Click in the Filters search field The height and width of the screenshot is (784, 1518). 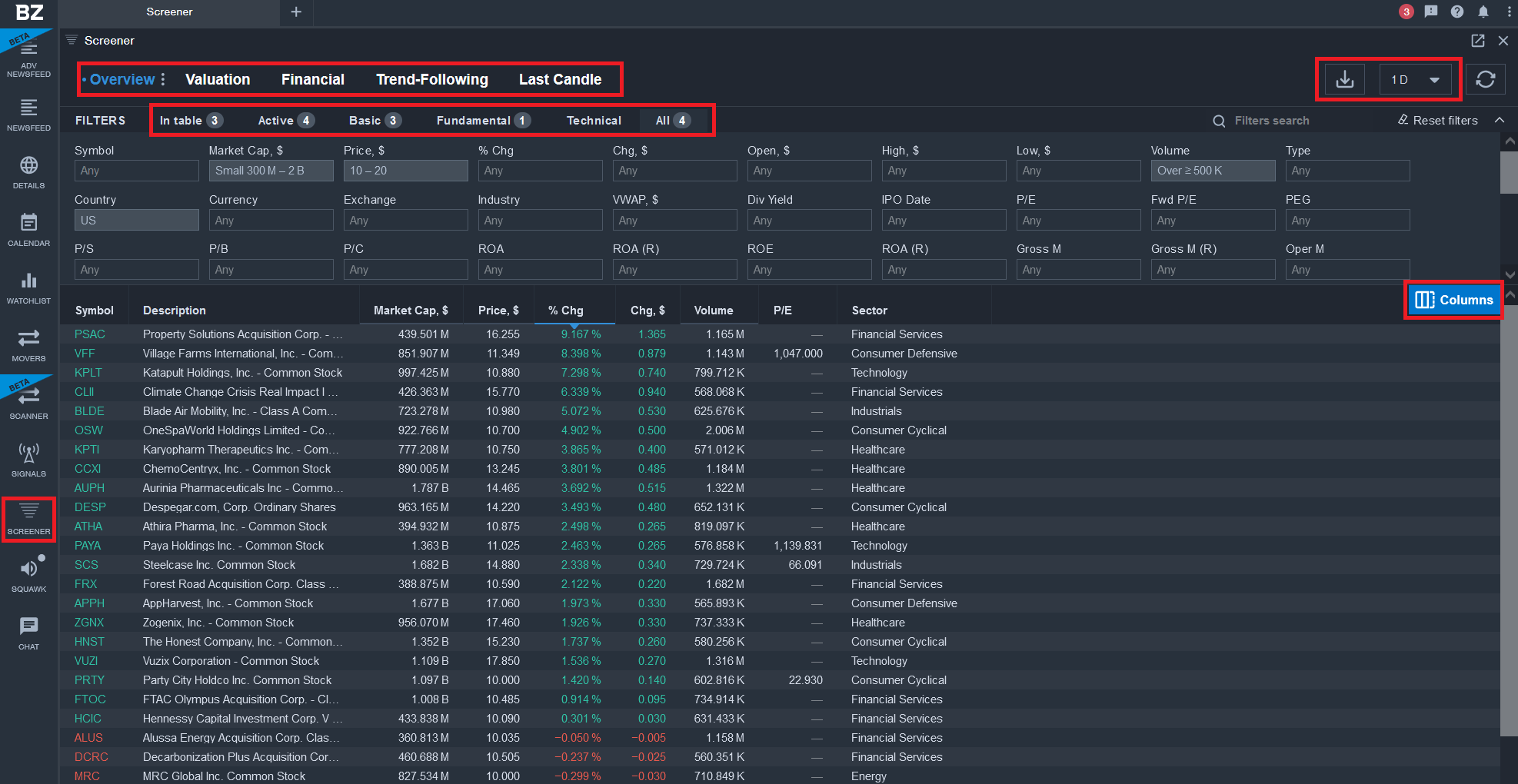pos(1271,120)
